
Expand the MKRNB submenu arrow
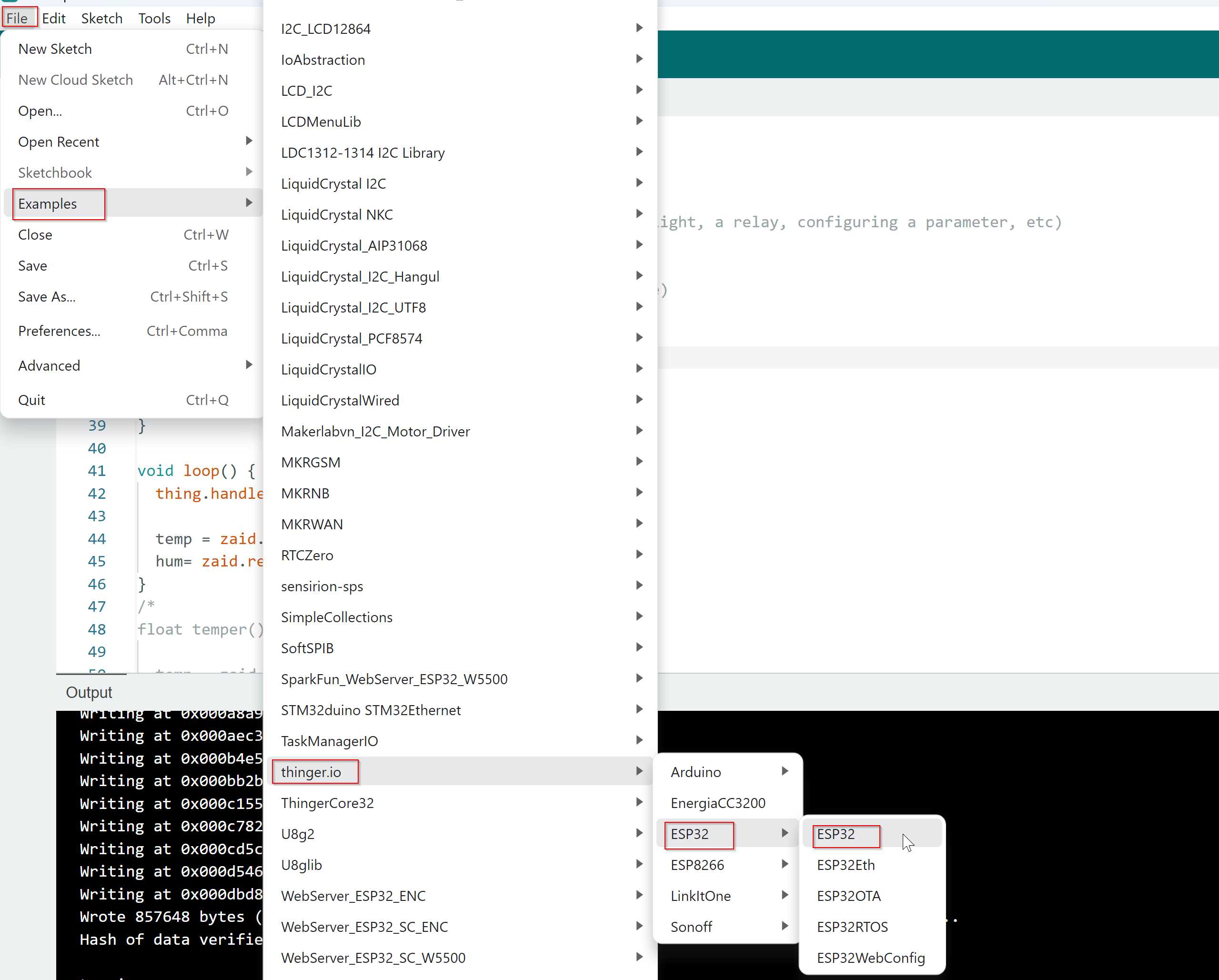click(x=639, y=493)
